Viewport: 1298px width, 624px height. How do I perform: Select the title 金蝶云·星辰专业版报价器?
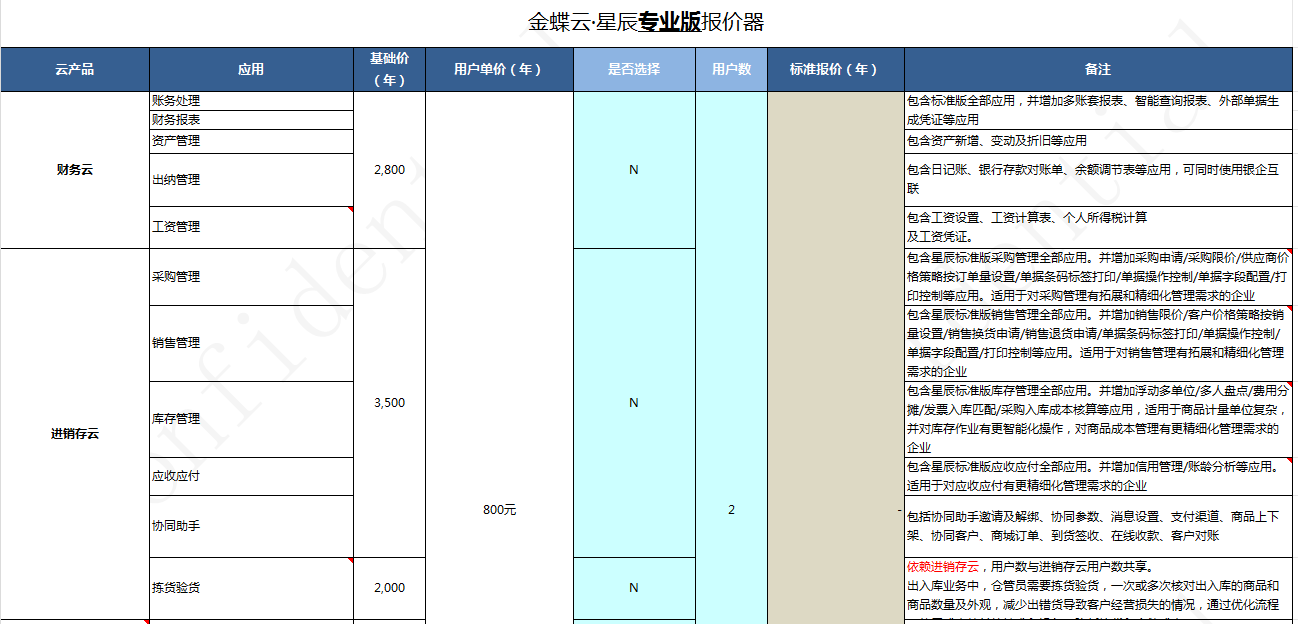click(649, 16)
